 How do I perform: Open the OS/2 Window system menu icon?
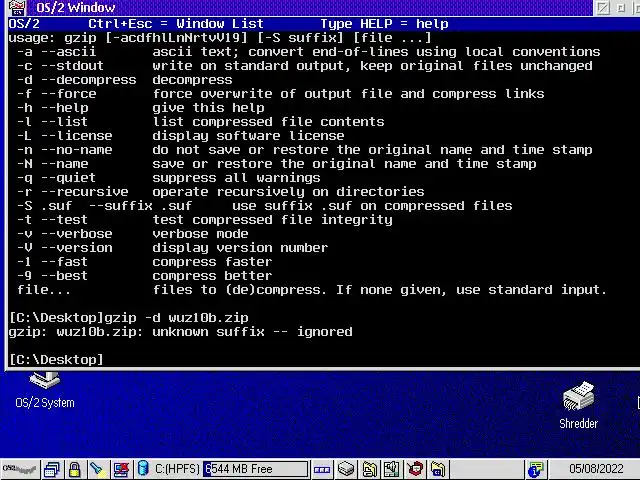pyautogui.click(x=16, y=7)
